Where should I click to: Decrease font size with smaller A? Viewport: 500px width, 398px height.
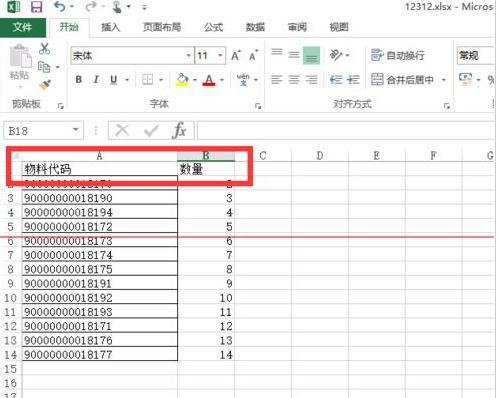254,55
